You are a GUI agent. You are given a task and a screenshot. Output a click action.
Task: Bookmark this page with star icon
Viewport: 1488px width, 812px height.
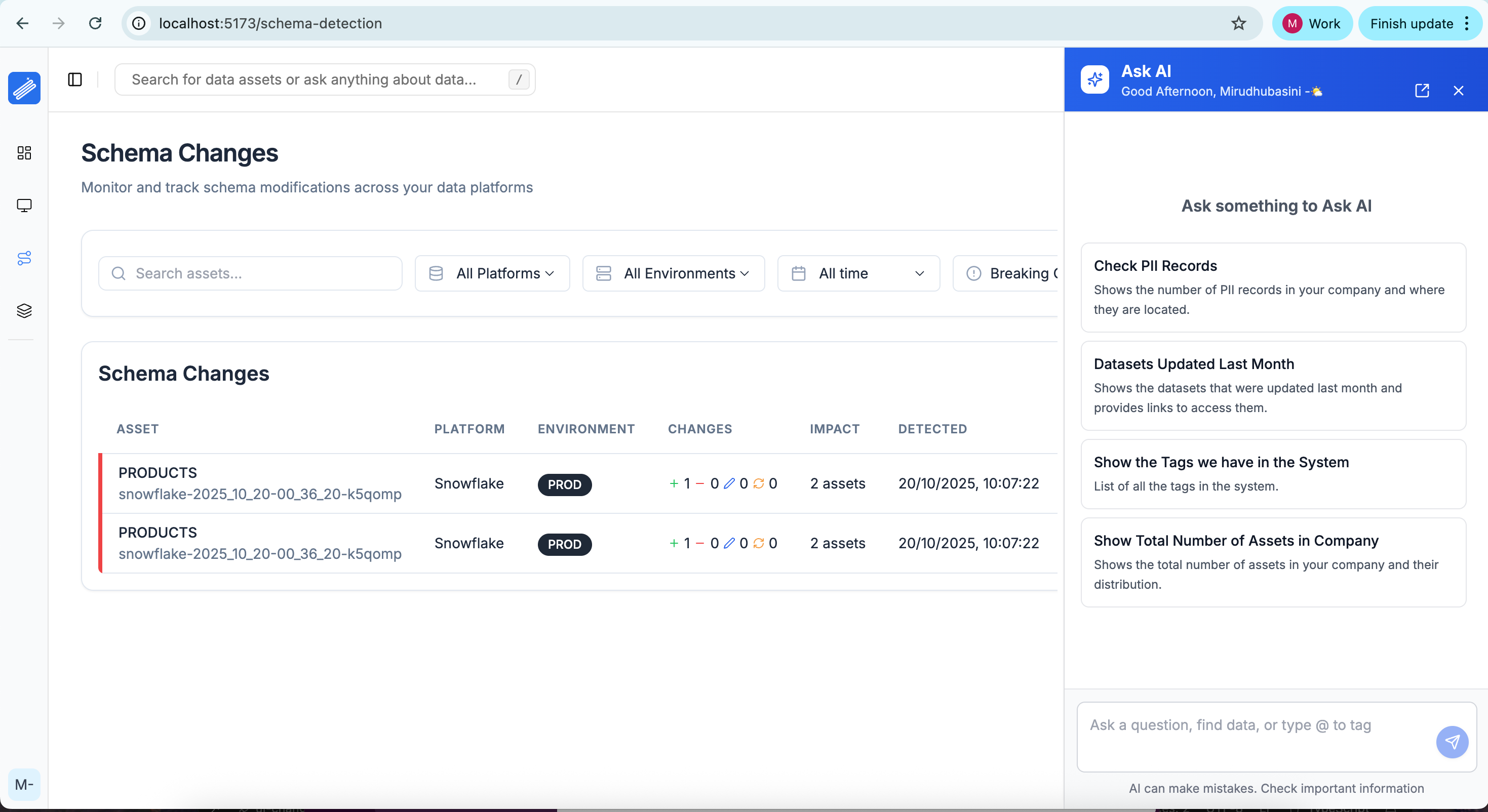tap(1238, 24)
